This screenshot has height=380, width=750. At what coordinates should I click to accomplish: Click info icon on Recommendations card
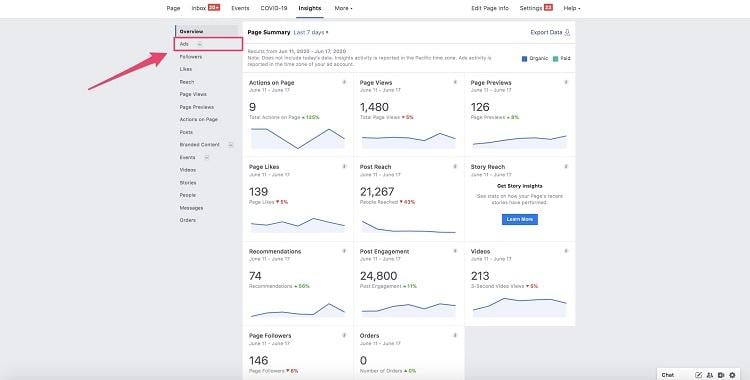tap(344, 251)
